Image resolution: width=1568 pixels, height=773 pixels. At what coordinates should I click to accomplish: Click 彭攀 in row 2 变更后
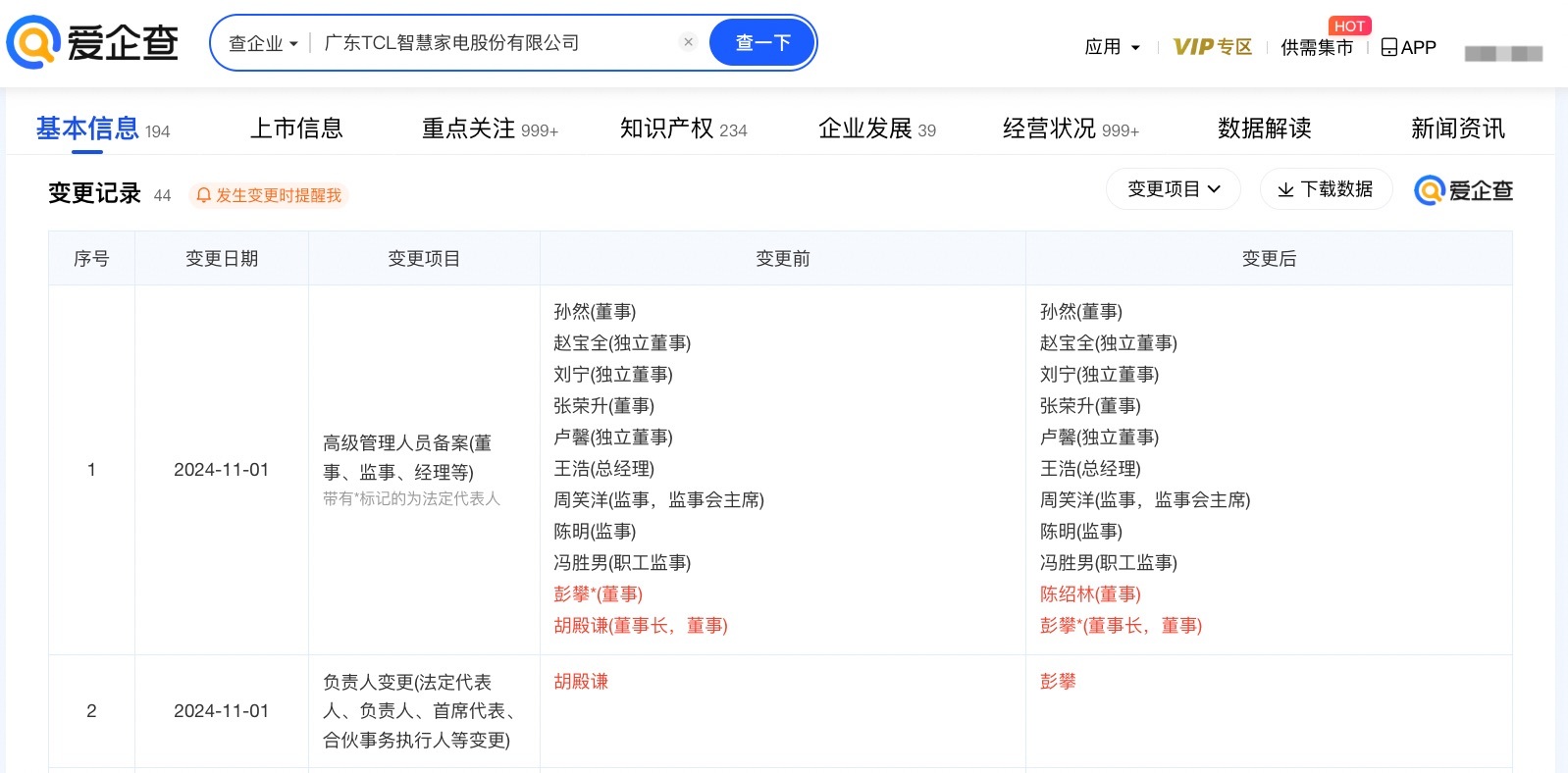coord(1058,682)
